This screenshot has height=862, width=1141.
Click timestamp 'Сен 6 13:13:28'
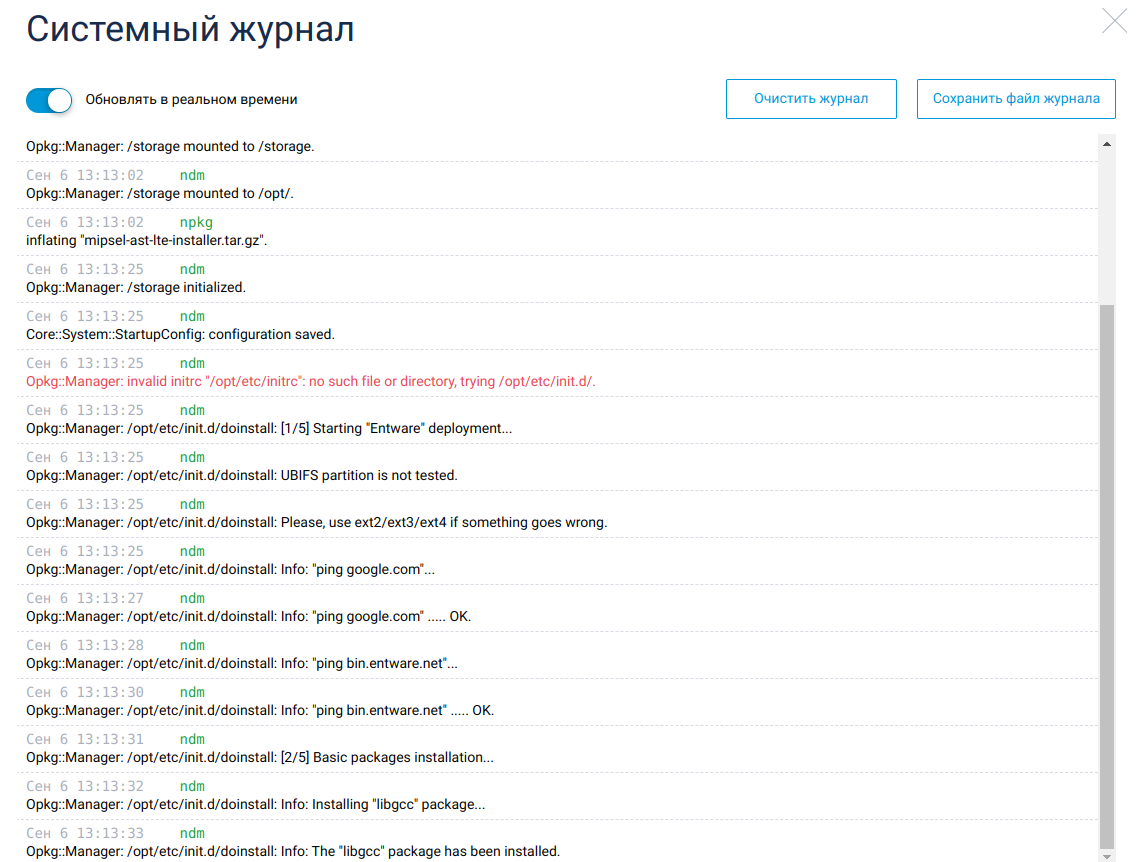85,645
